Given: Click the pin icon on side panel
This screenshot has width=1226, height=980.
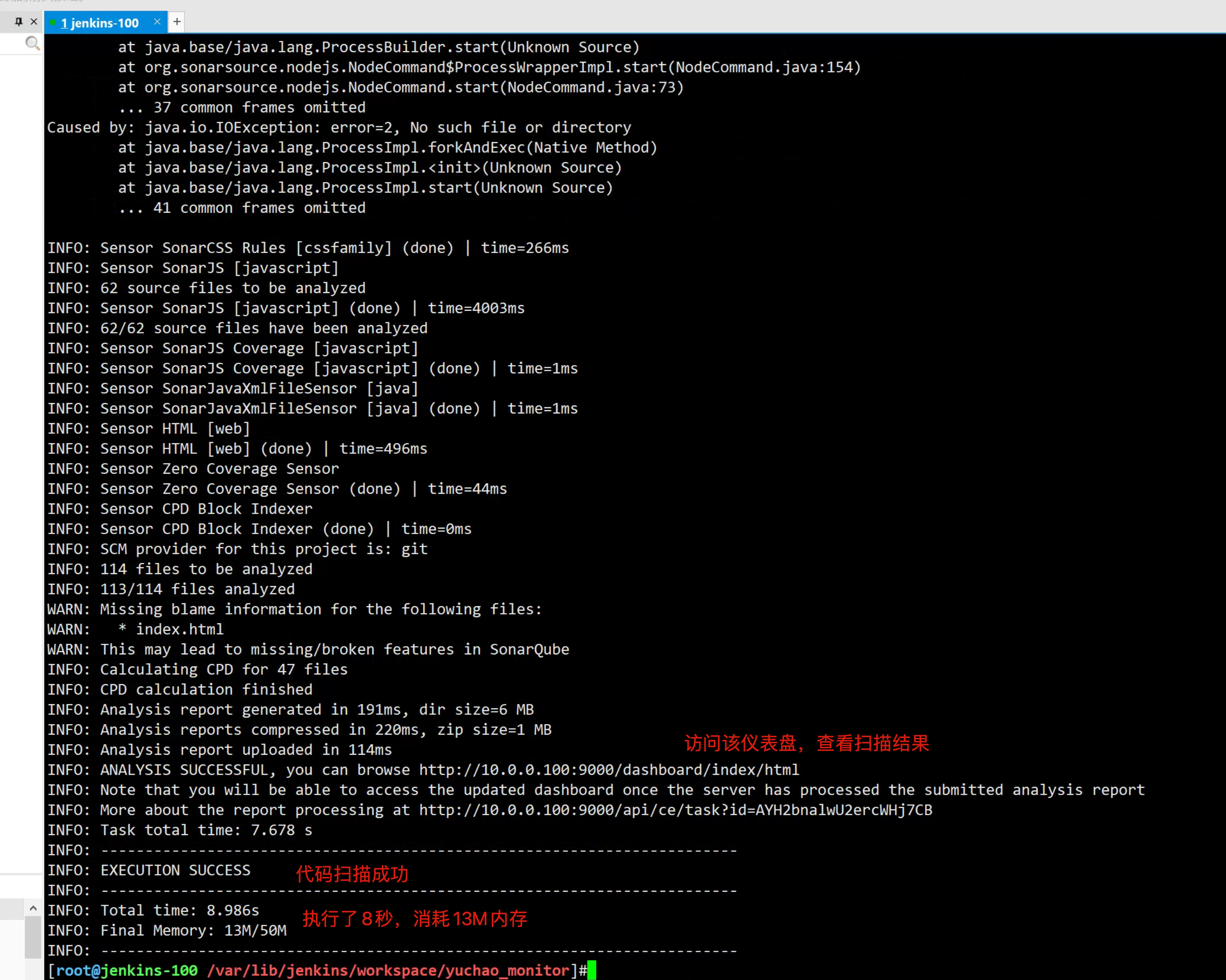Looking at the screenshot, I should (19, 22).
